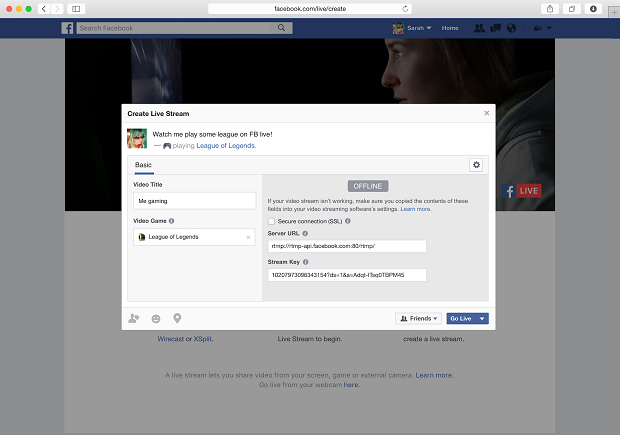Click the privacy shortcuts lock icon
This screenshot has width=620, height=435.
[x=537, y=28]
